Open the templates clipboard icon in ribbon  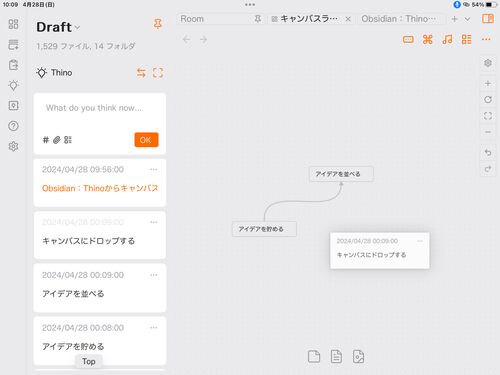[13, 65]
